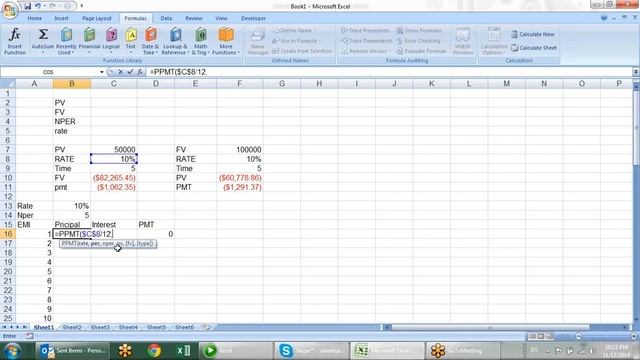This screenshot has width=640, height=360.
Task: Customize Quick Access Toolbar dropdown
Action: [x=82, y=6]
